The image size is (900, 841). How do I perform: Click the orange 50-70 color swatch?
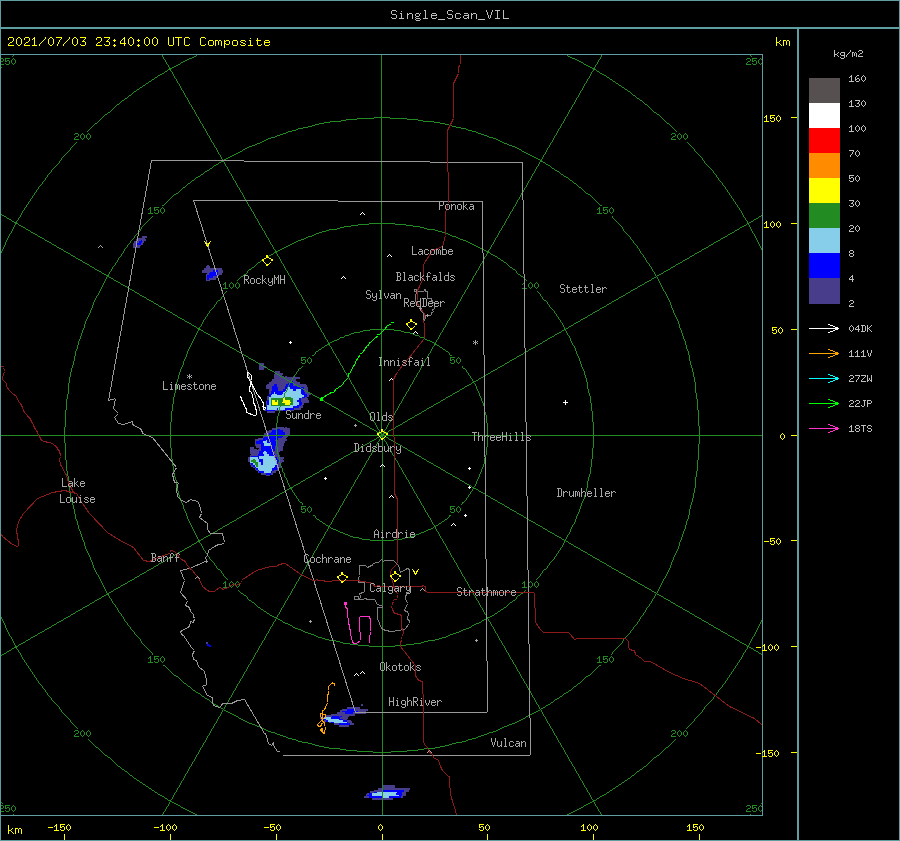tap(824, 165)
